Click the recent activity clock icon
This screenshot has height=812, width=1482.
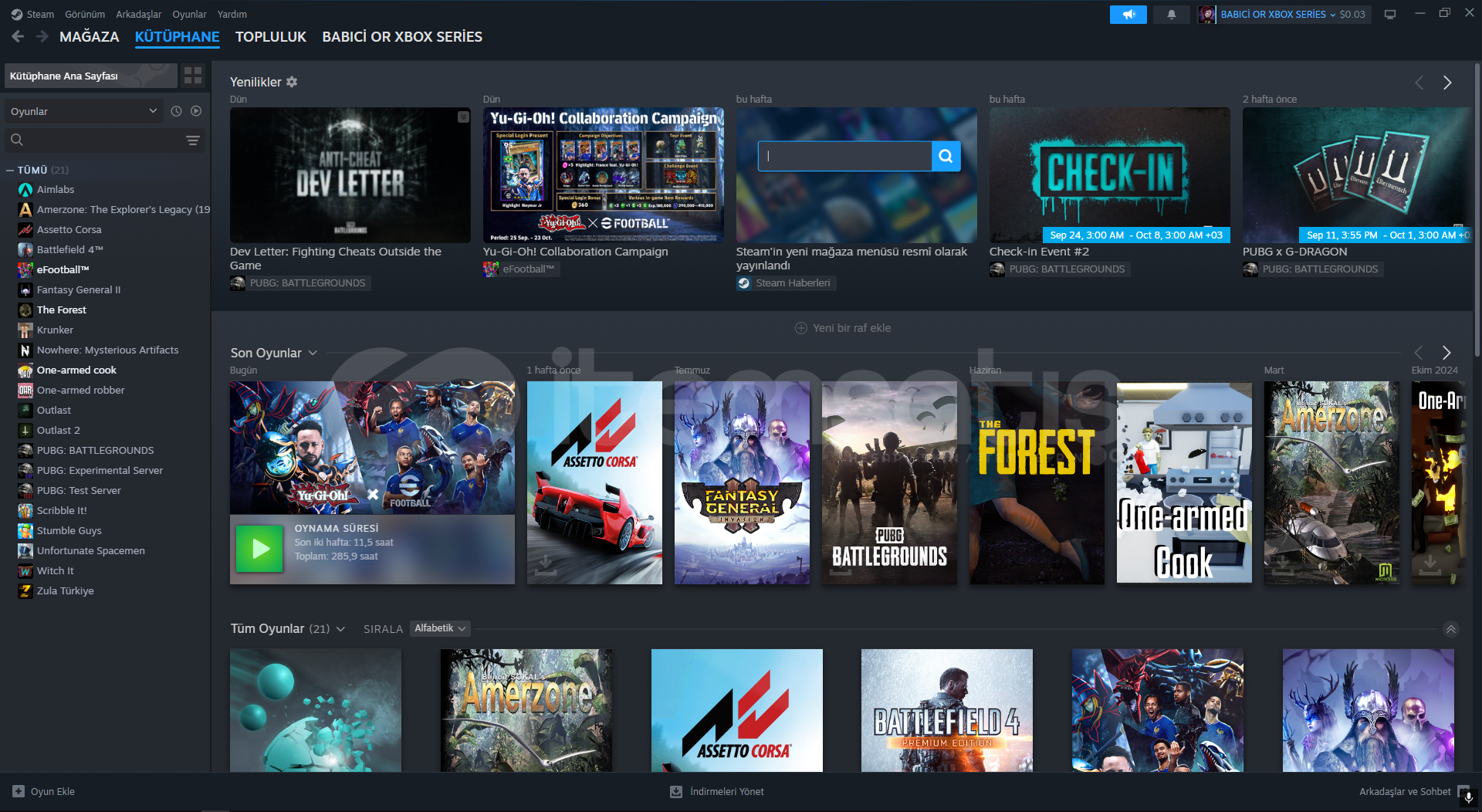[176, 111]
